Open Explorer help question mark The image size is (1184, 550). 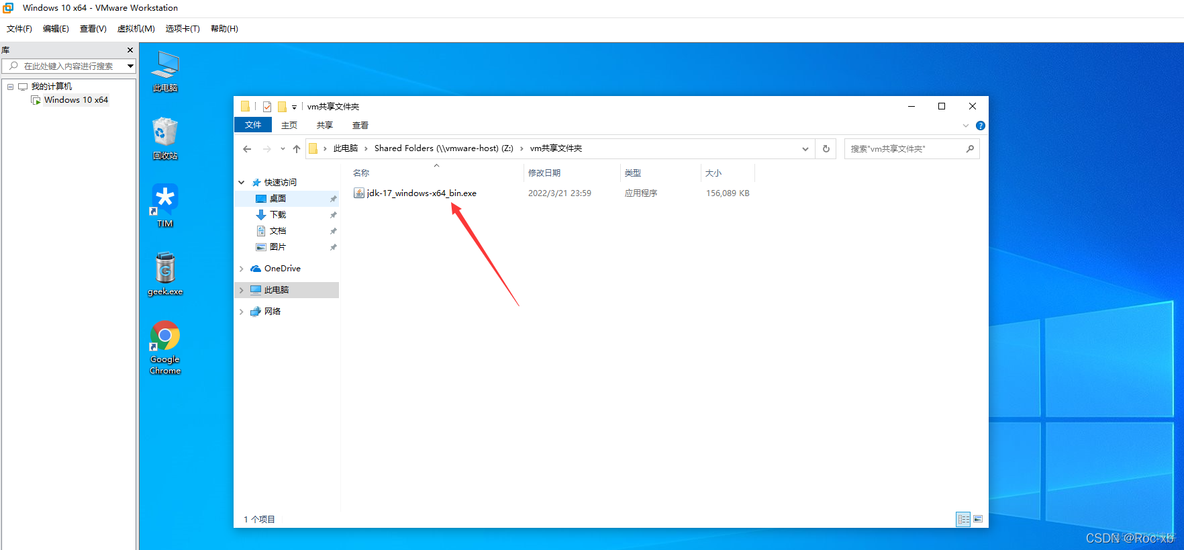click(980, 125)
